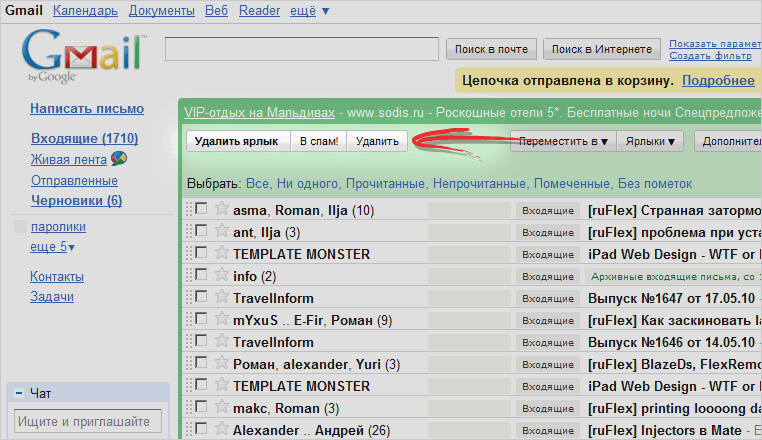The height and width of the screenshot is (440, 762).
Task: Open Черновики (6) folder
Action: point(77,201)
